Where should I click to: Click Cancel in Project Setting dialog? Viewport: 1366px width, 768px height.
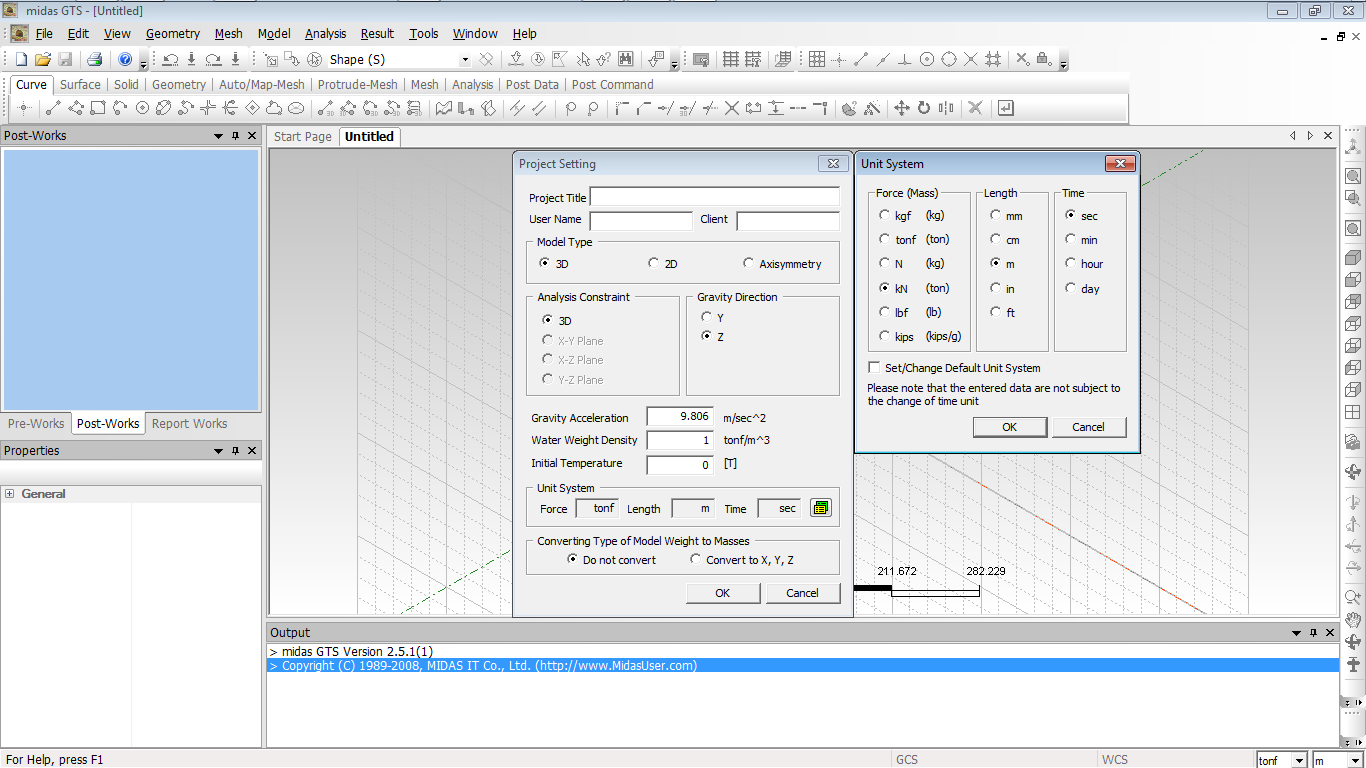click(802, 593)
